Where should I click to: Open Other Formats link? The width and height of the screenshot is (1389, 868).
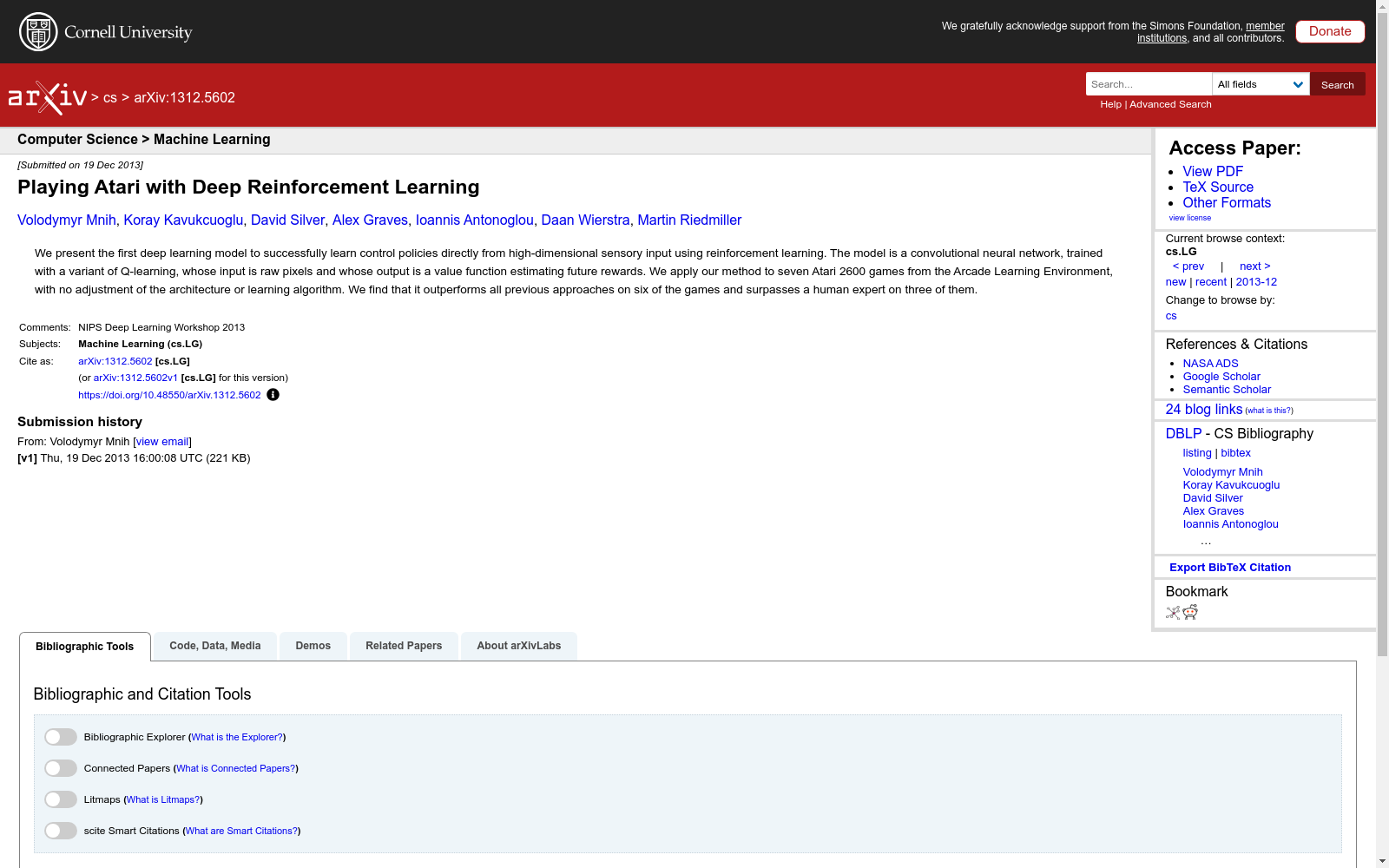tap(1227, 203)
